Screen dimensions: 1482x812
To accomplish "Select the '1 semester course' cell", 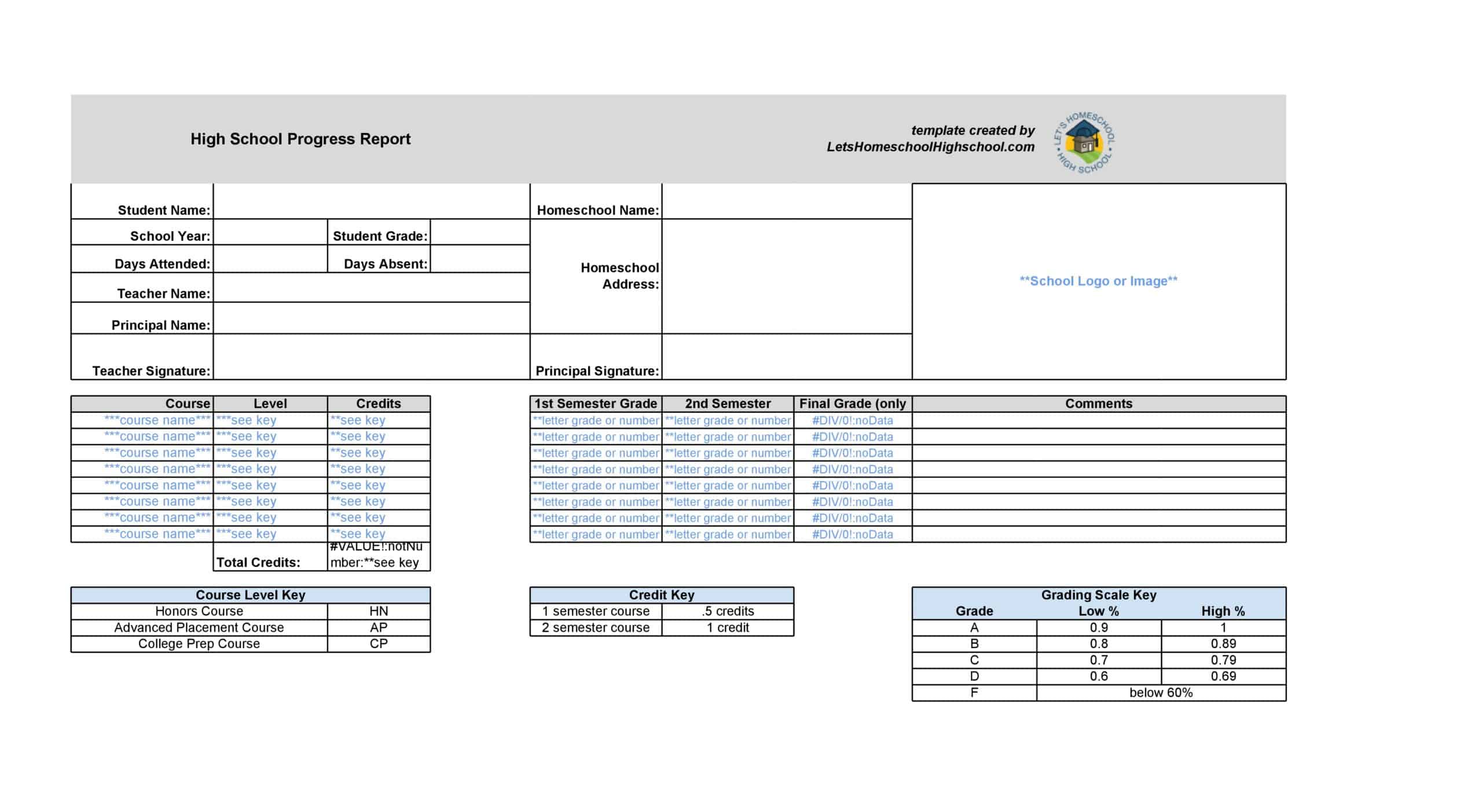I will [x=596, y=612].
